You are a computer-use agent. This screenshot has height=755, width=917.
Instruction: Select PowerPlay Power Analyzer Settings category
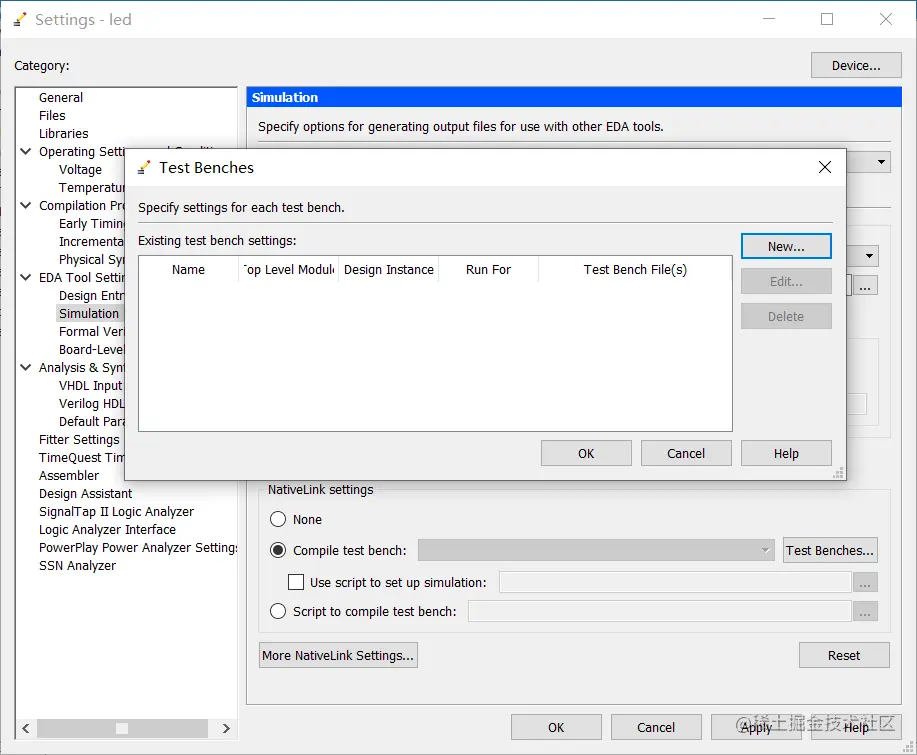click(x=138, y=548)
